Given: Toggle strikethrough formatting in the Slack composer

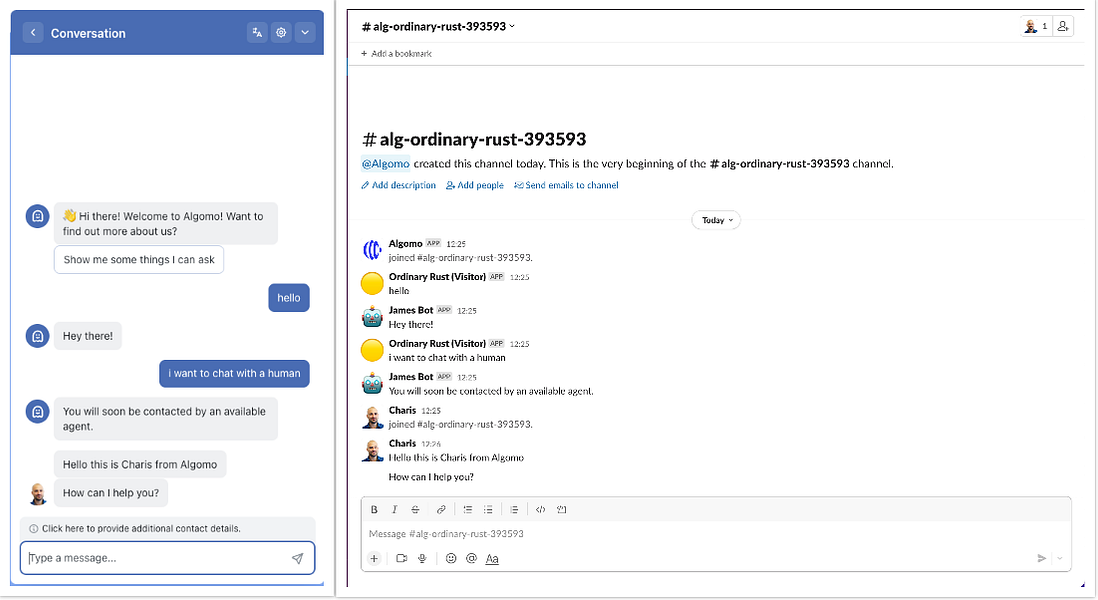Looking at the screenshot, I should (x=415, y=510).
